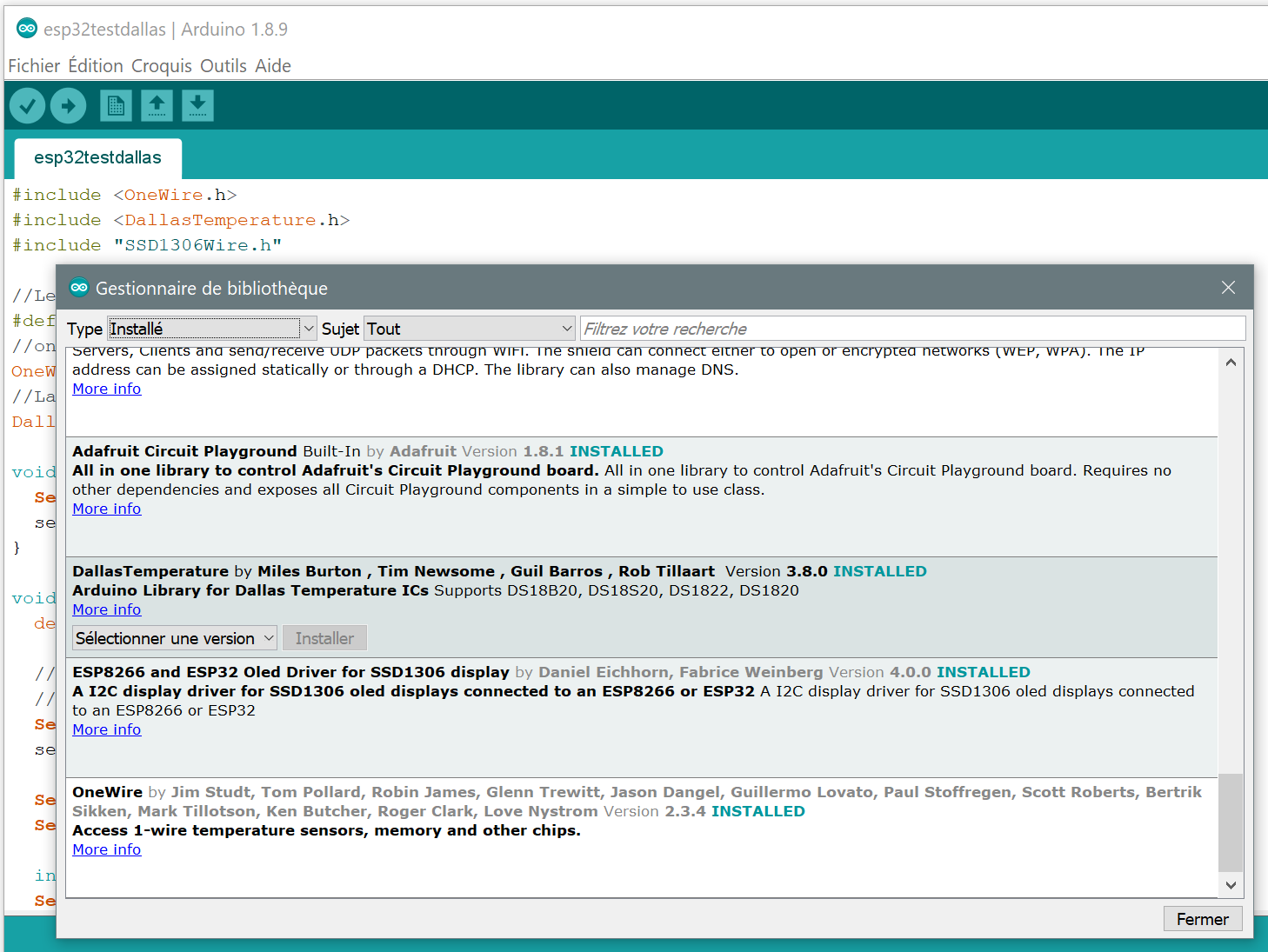
Task: Open the Fichier menu
Action: point(34,66)
